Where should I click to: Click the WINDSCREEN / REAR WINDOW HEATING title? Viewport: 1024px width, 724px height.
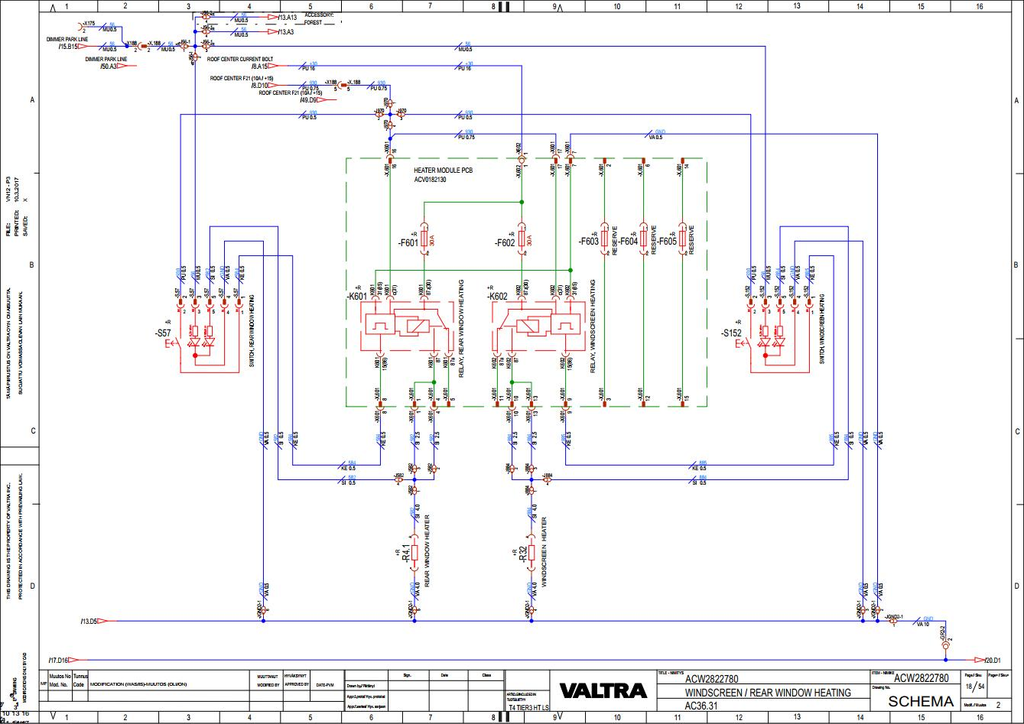[x=767, y=692]
